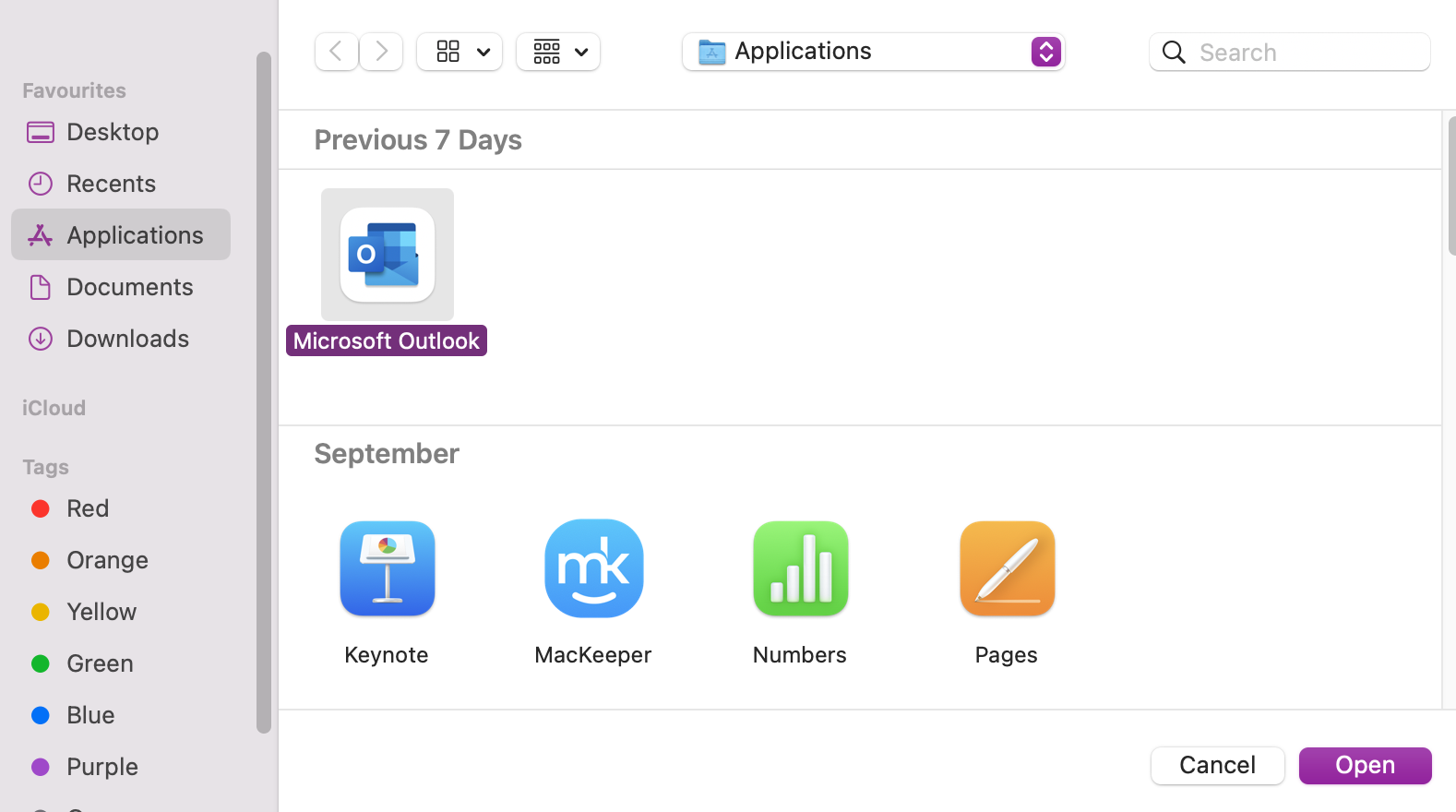Select the Red tag
Image resolution: width=1456 pixels, height=812 pixels.
[x=121, y=508]
